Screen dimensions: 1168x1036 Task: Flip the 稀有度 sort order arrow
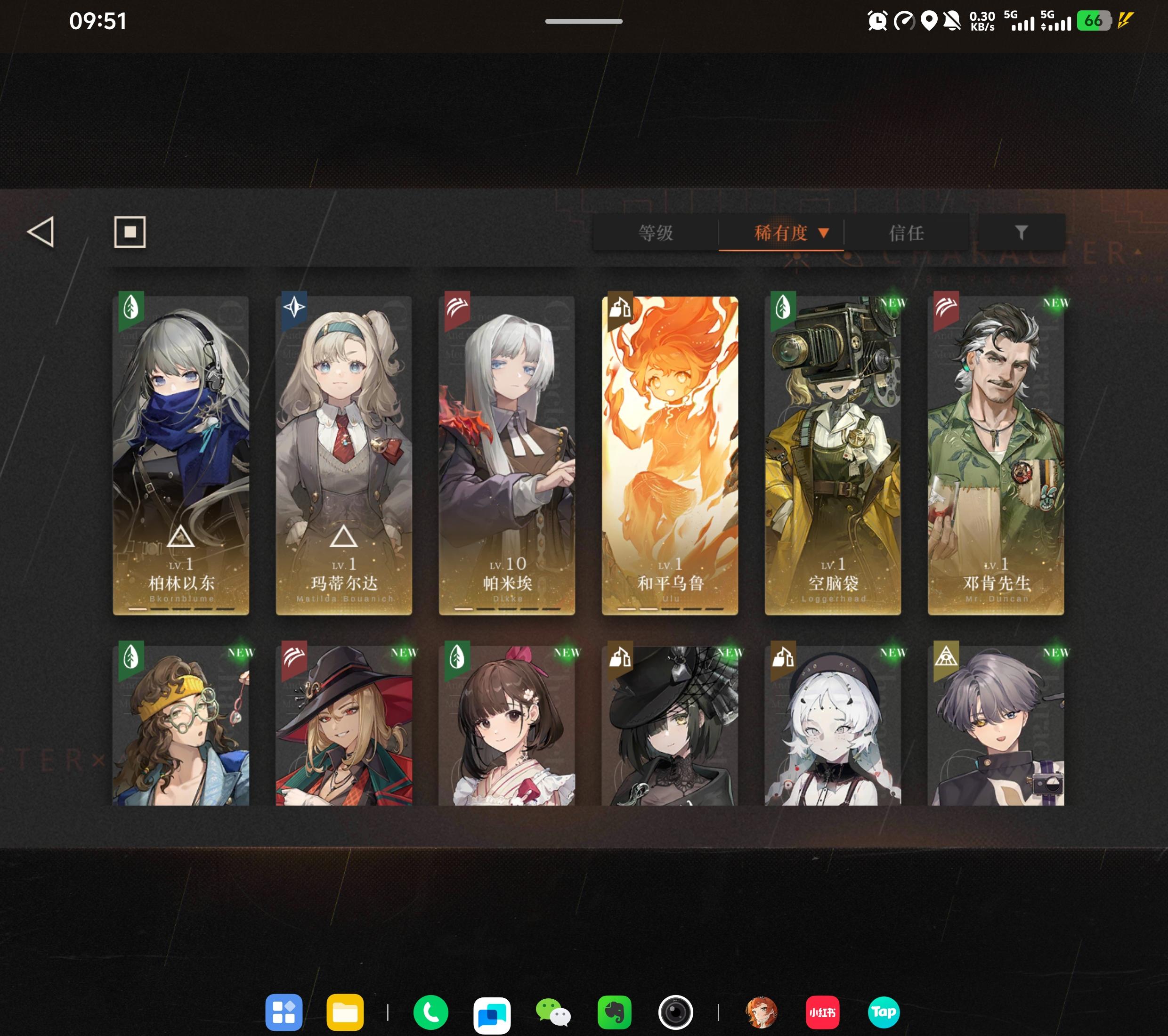[823, 233]
